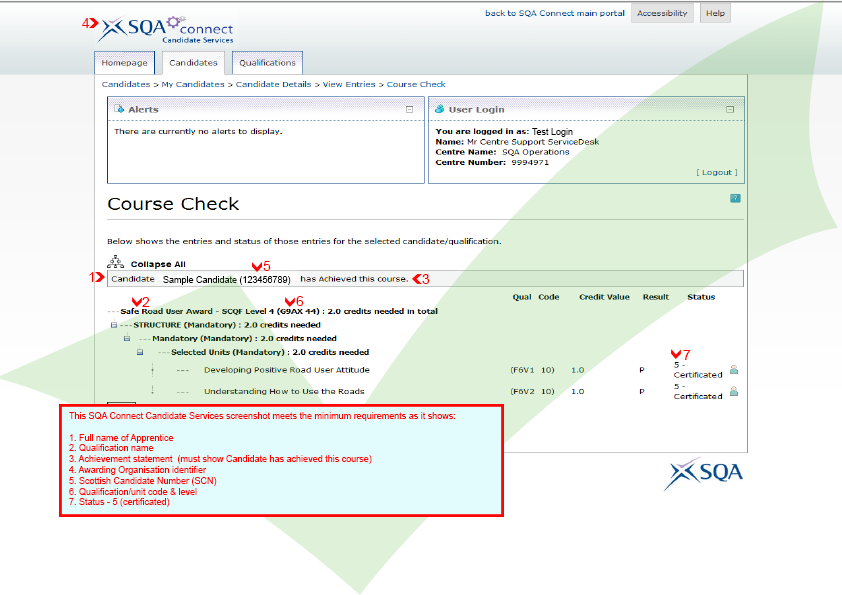
Task: Click the Alerts panel icon
Action: coord(119,109)
